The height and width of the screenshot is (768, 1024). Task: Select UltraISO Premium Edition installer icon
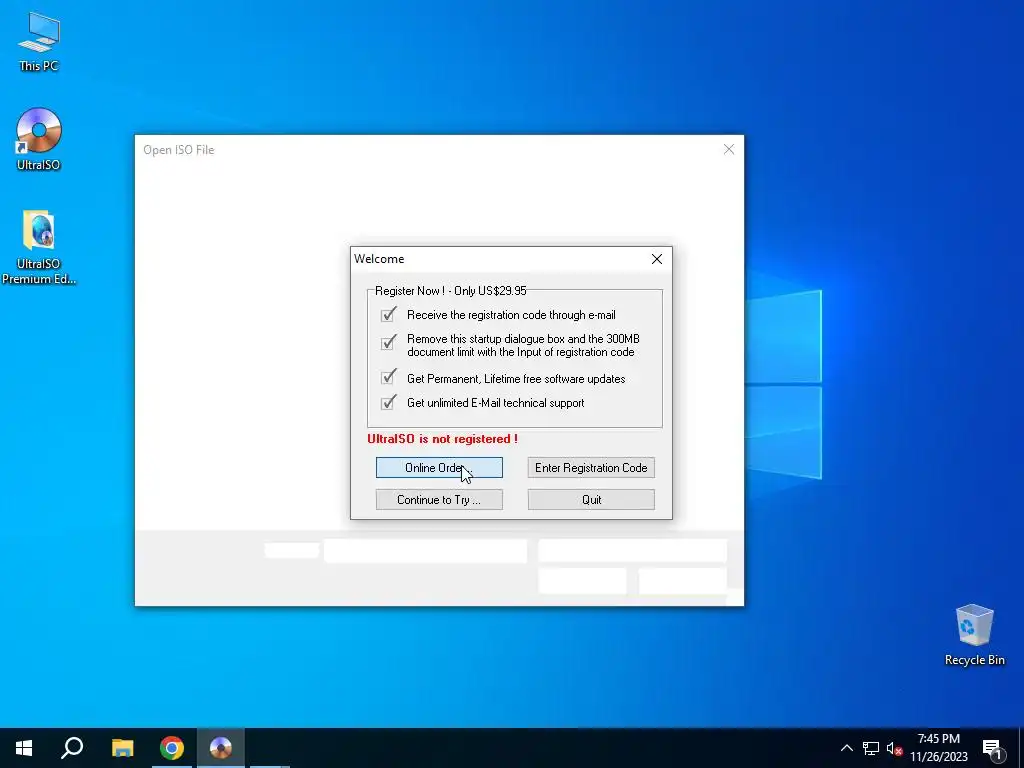tap(39, 246)
